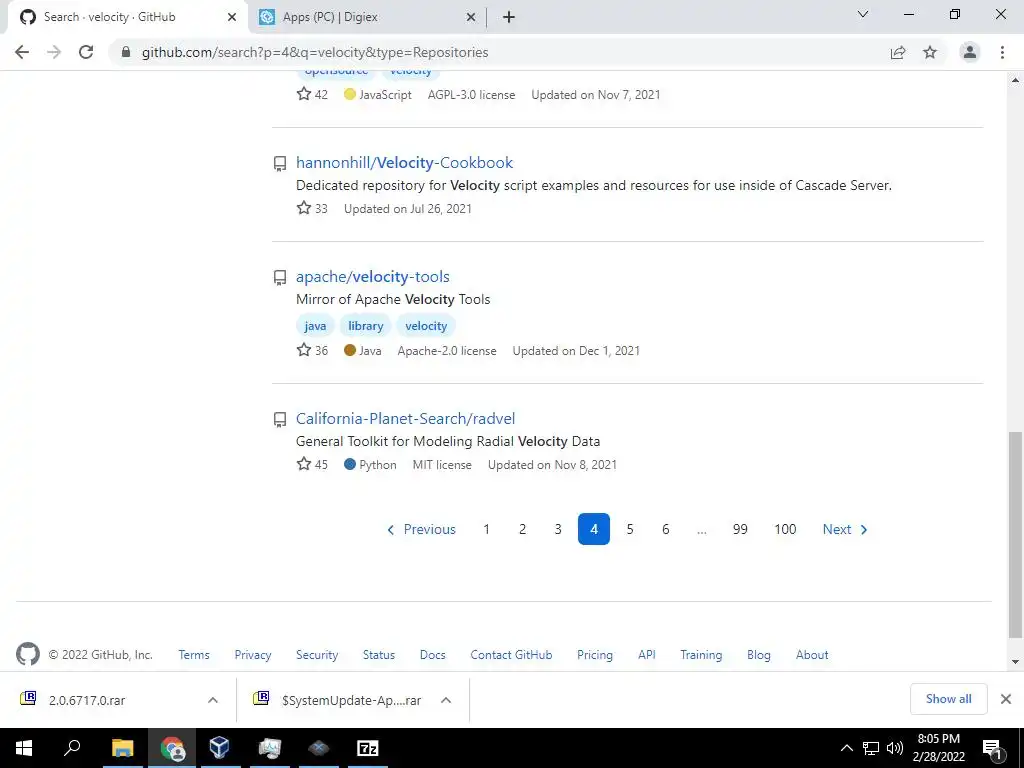Open Windows Start menu
Screen dimensions: 1024x768
[24, 748]
